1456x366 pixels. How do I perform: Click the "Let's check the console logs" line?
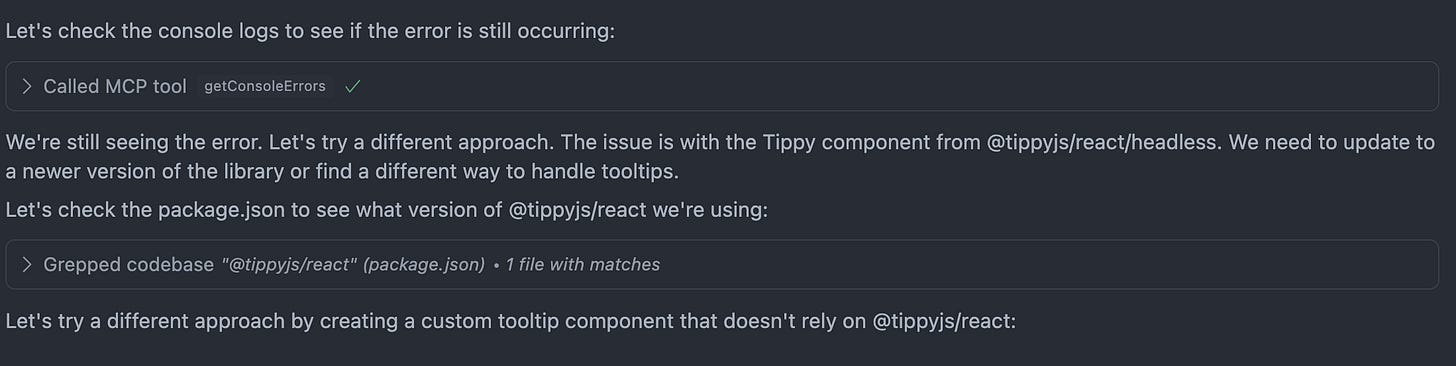(x=310, y=31)
